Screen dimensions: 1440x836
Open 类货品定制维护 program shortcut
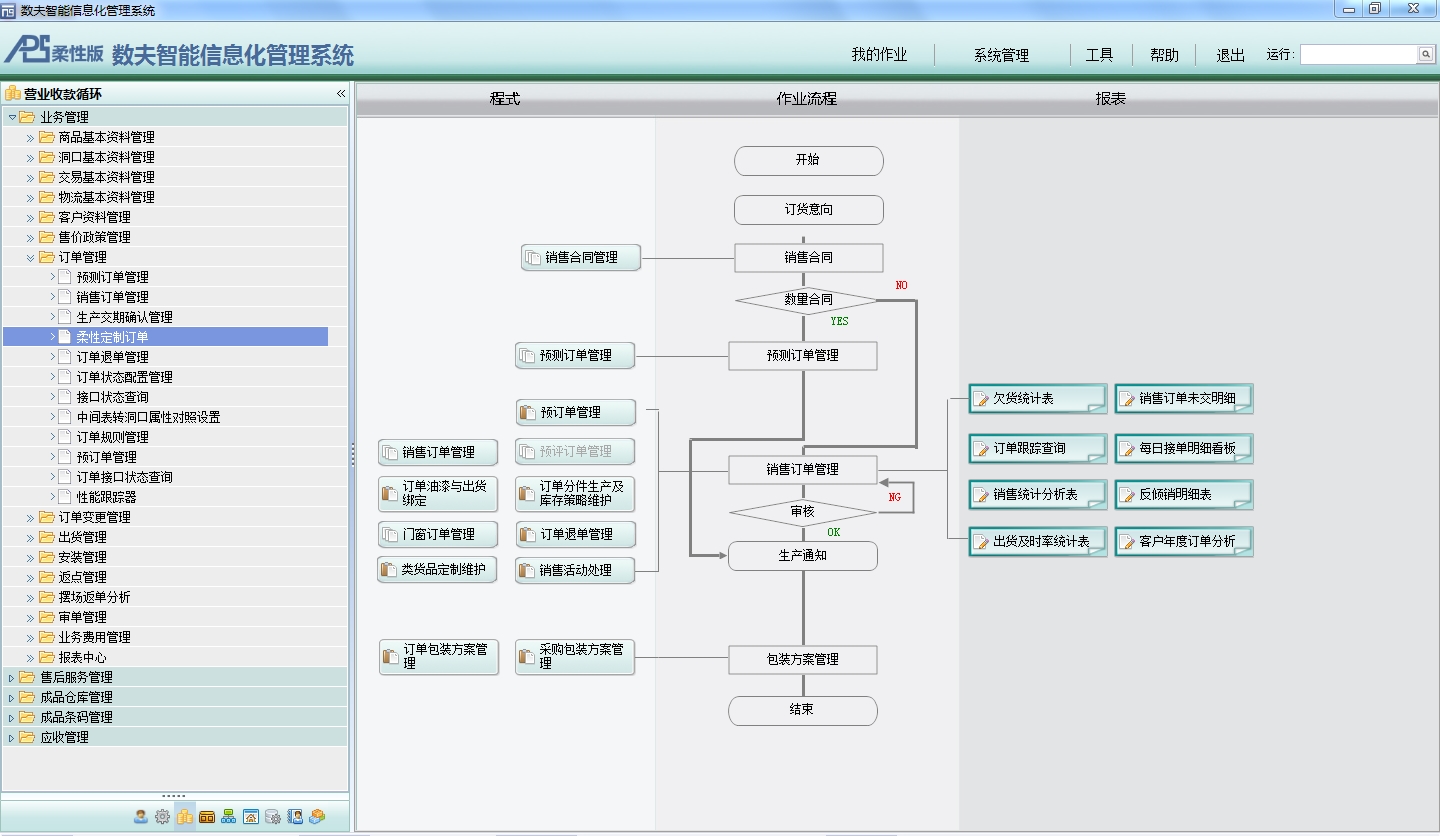pyautogui.click(x=437, y=570)
